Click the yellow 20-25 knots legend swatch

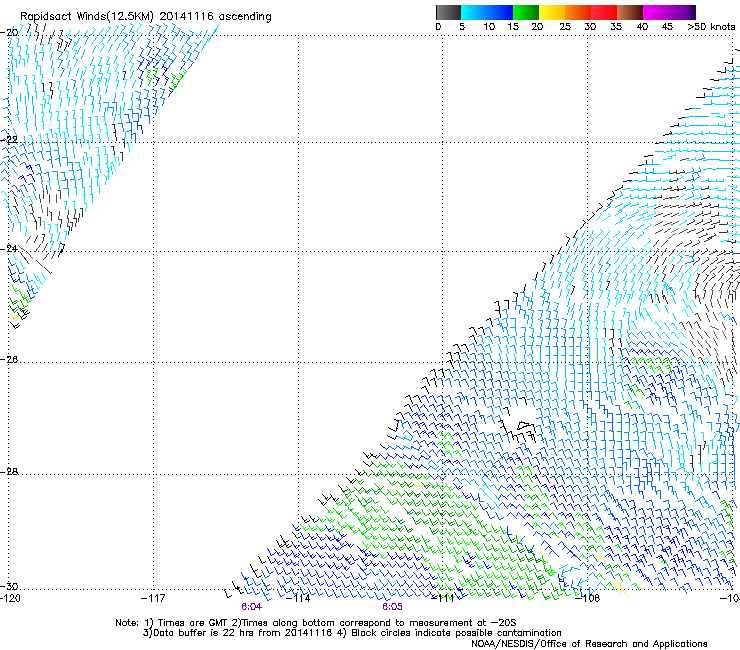tap(552, 12)
